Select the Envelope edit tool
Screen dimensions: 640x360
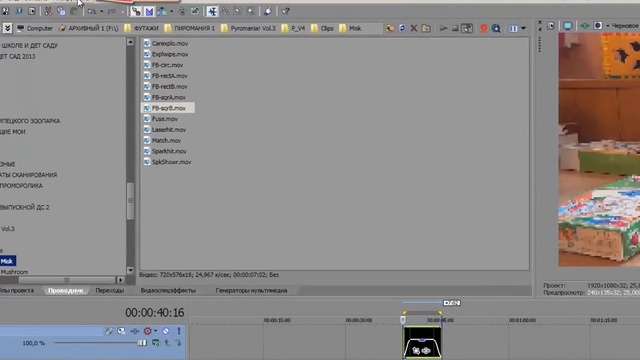[225, 11]
